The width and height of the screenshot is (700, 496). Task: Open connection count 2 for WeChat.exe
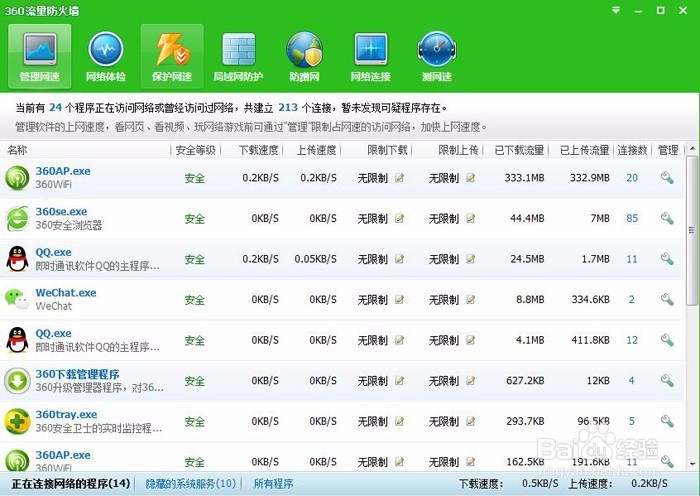pyautogui.click(x=632, y=300)
